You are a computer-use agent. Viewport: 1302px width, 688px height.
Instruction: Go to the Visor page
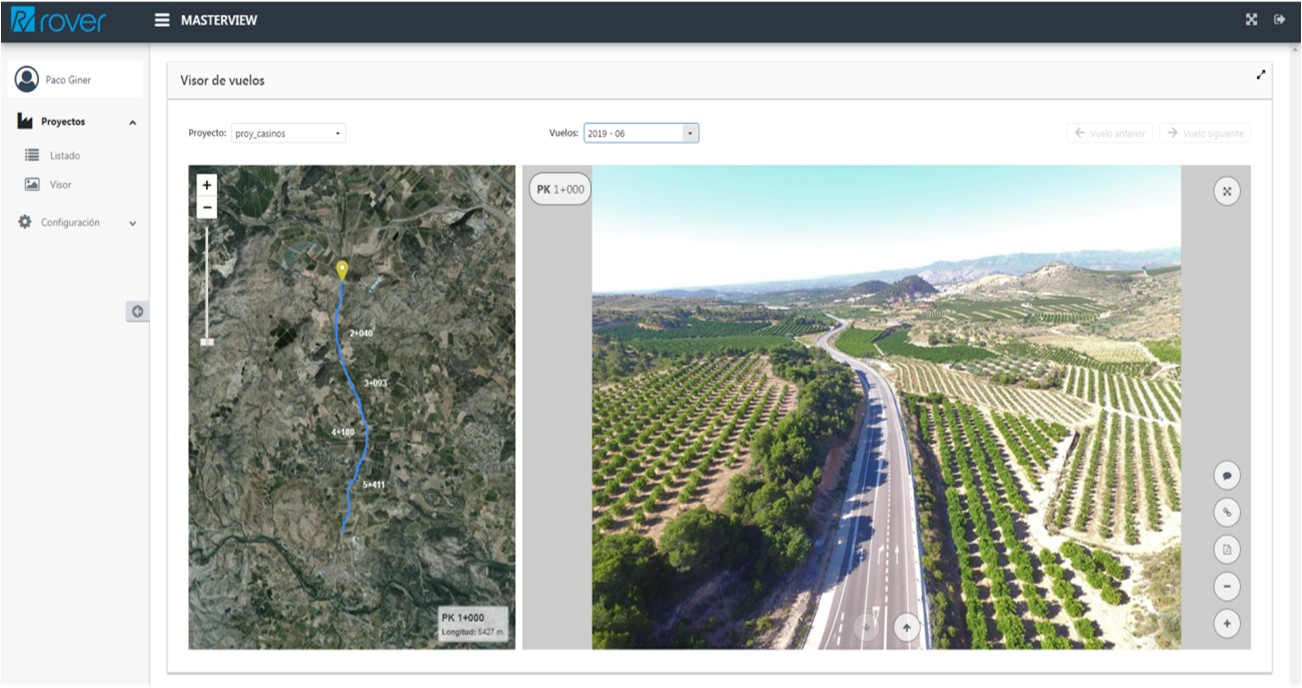click(x=60, y=185)
